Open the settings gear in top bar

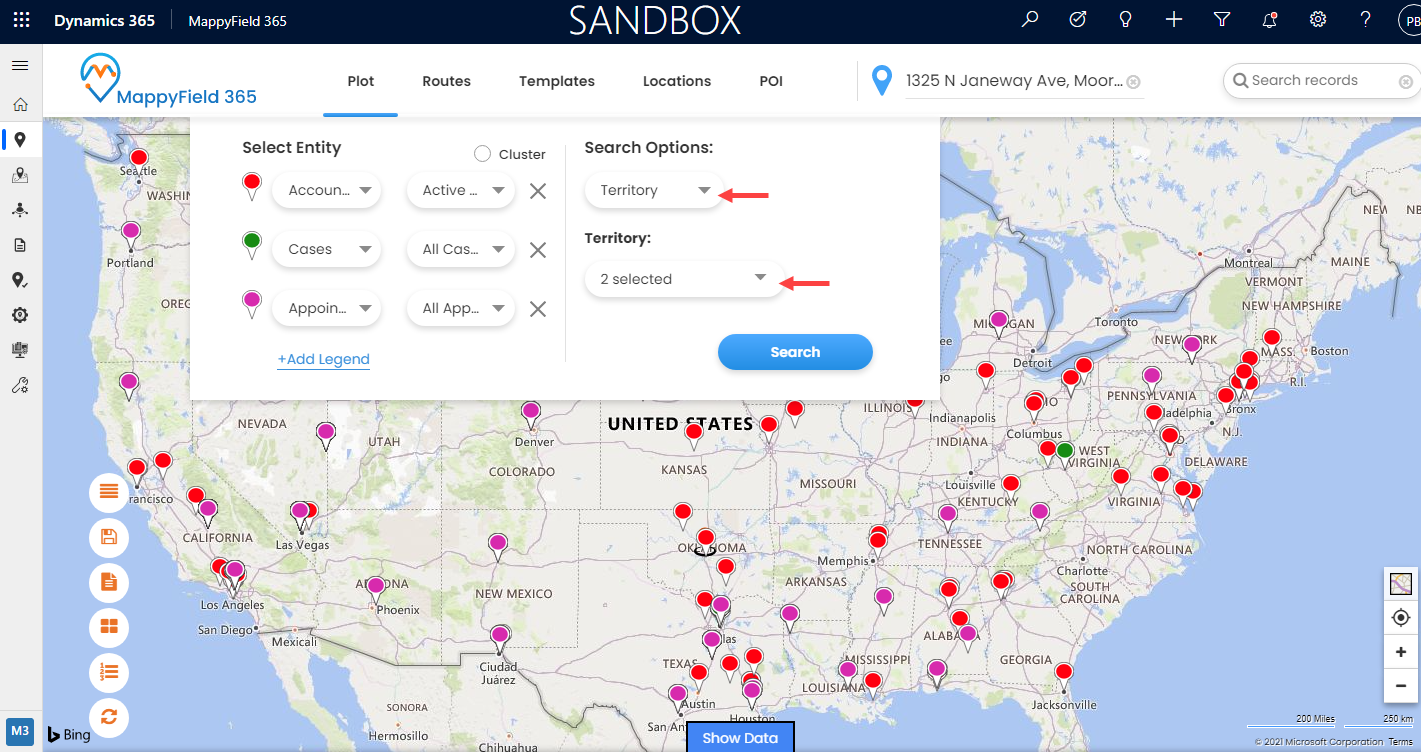click(1318, 19)
